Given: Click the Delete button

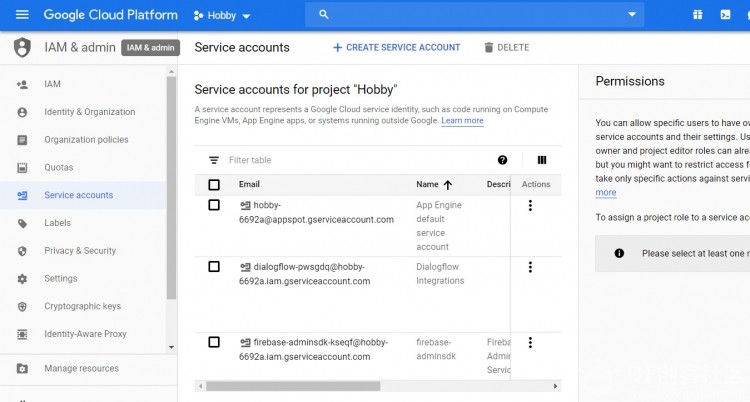Looking at the screenshot, I should pyautogui.click(x=507, y=47).
